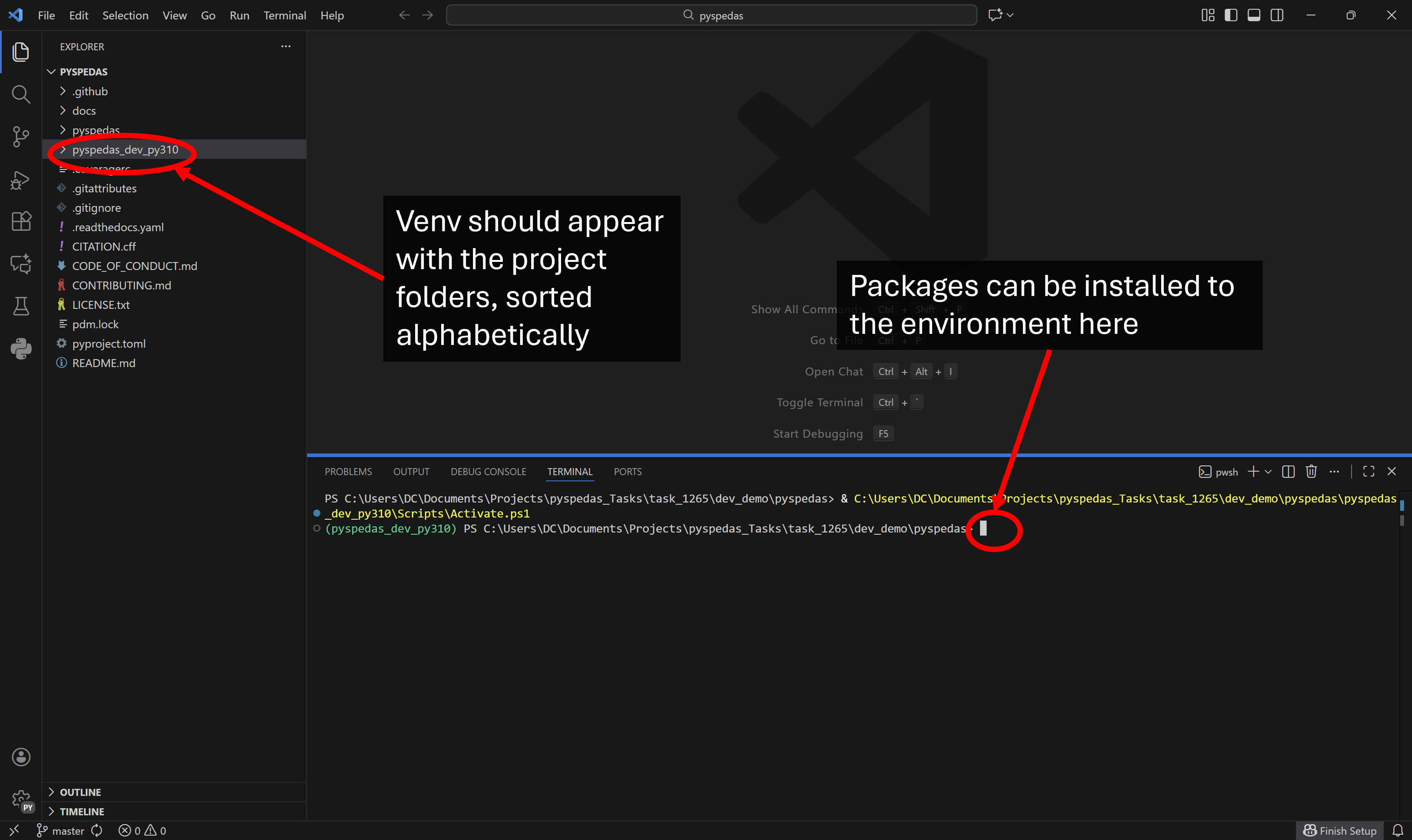Click the master branch indicator
Image resolution: width=1412 pixels, height=840 pixels.
pos(61,830)
